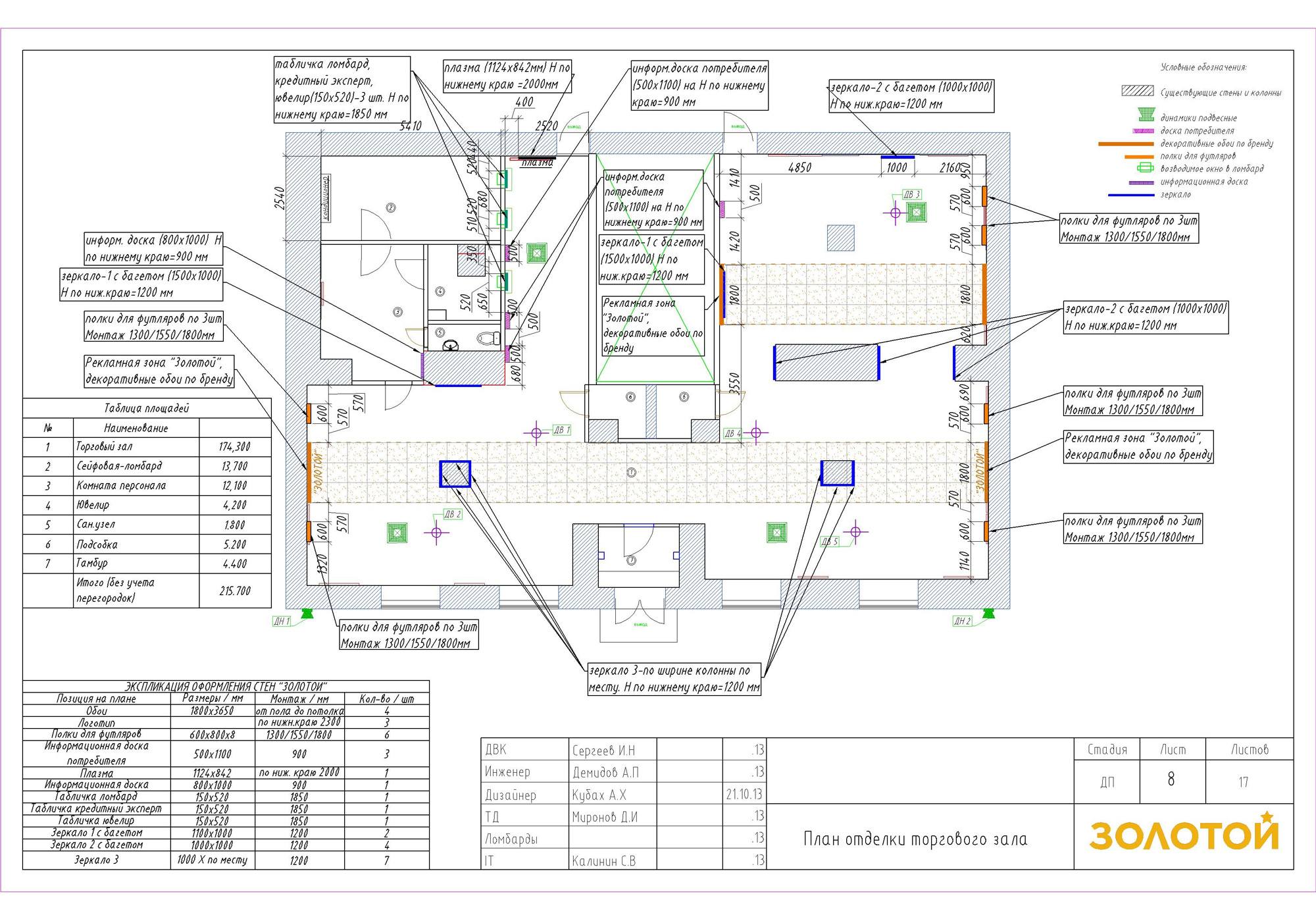Select the ДВ 3 speaker label
1316x919 pixels.
point(912,195)
